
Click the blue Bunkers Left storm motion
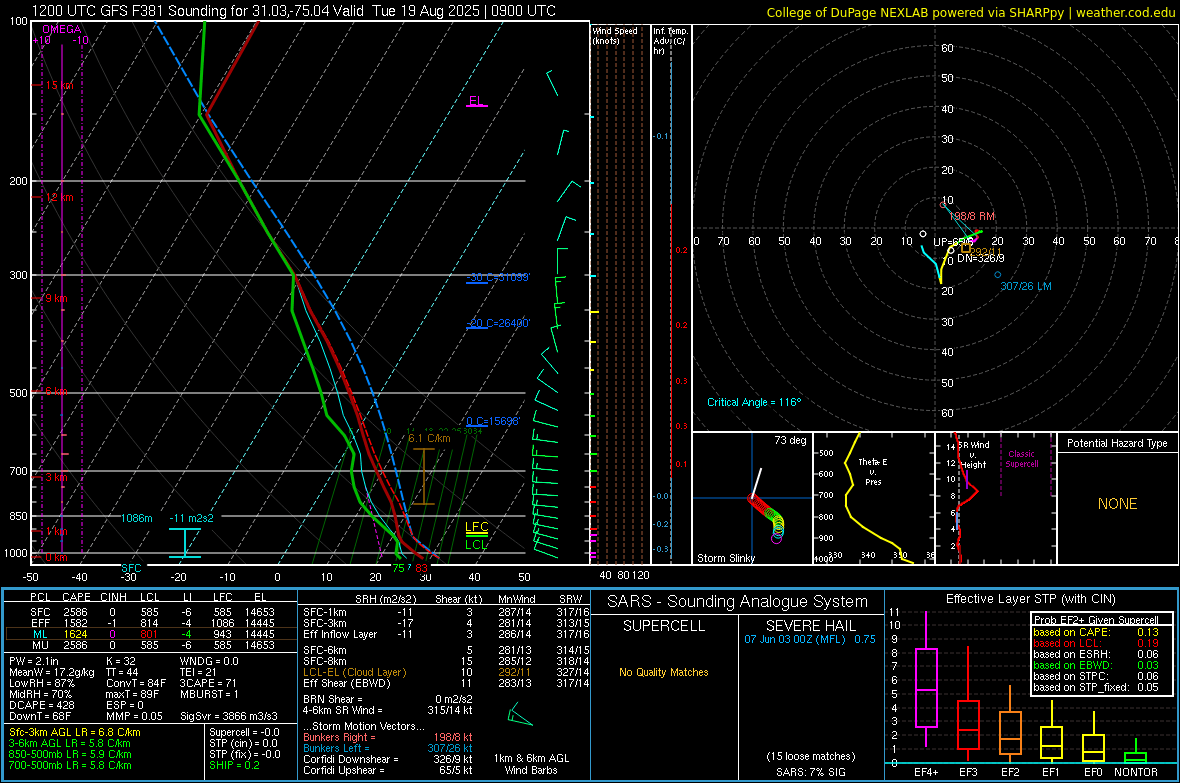coord(388,748)
